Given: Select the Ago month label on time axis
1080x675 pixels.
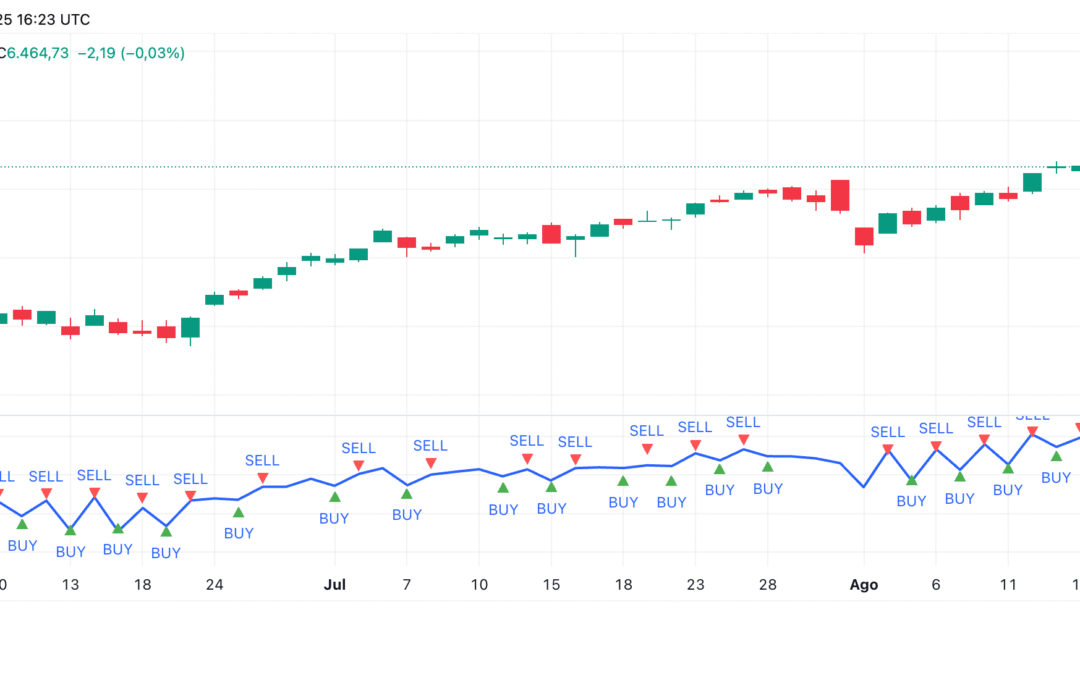Looking at the screenshot, I should tap(864, 585).
